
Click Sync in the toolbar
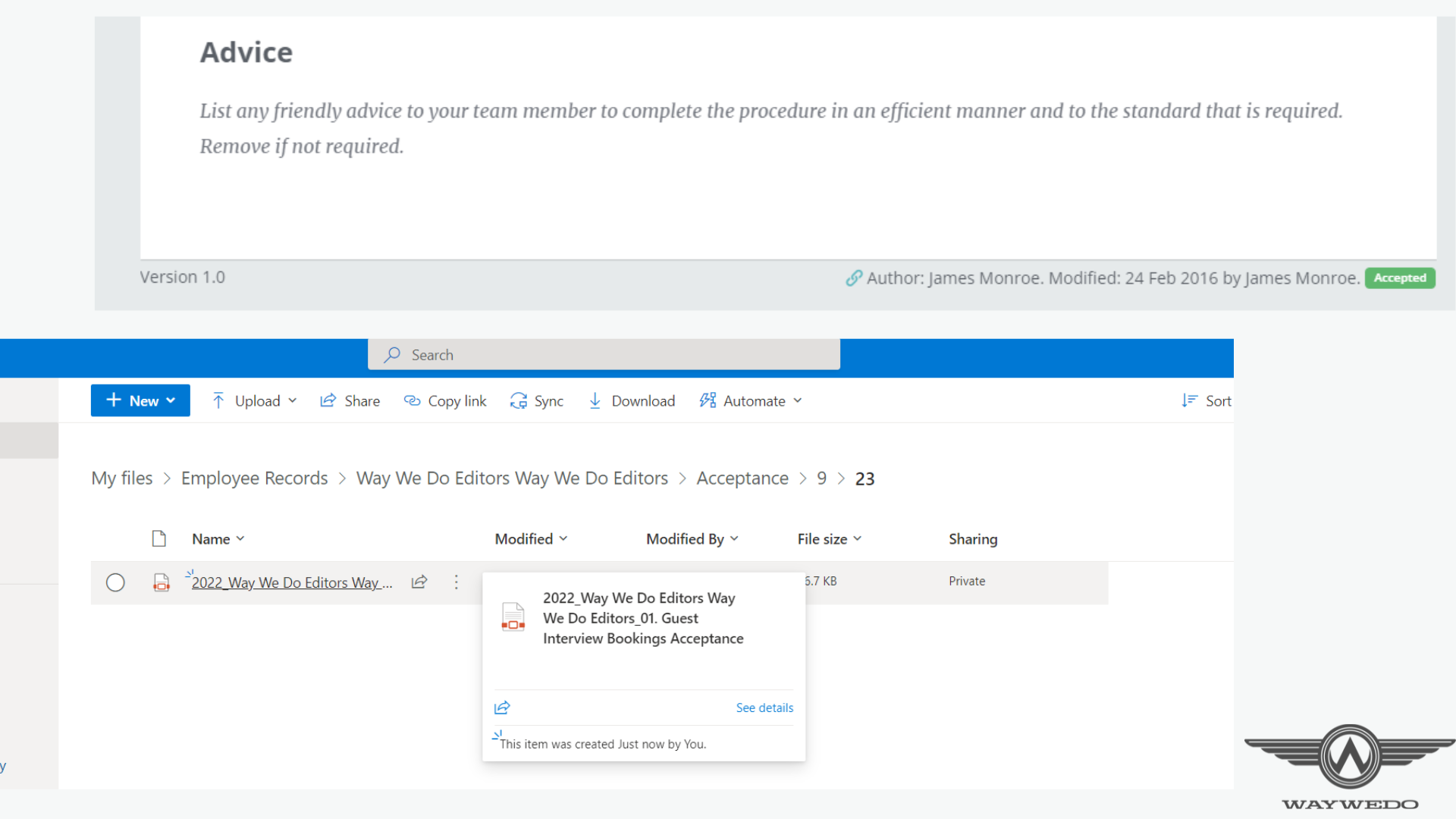click(x=537, y=400)
